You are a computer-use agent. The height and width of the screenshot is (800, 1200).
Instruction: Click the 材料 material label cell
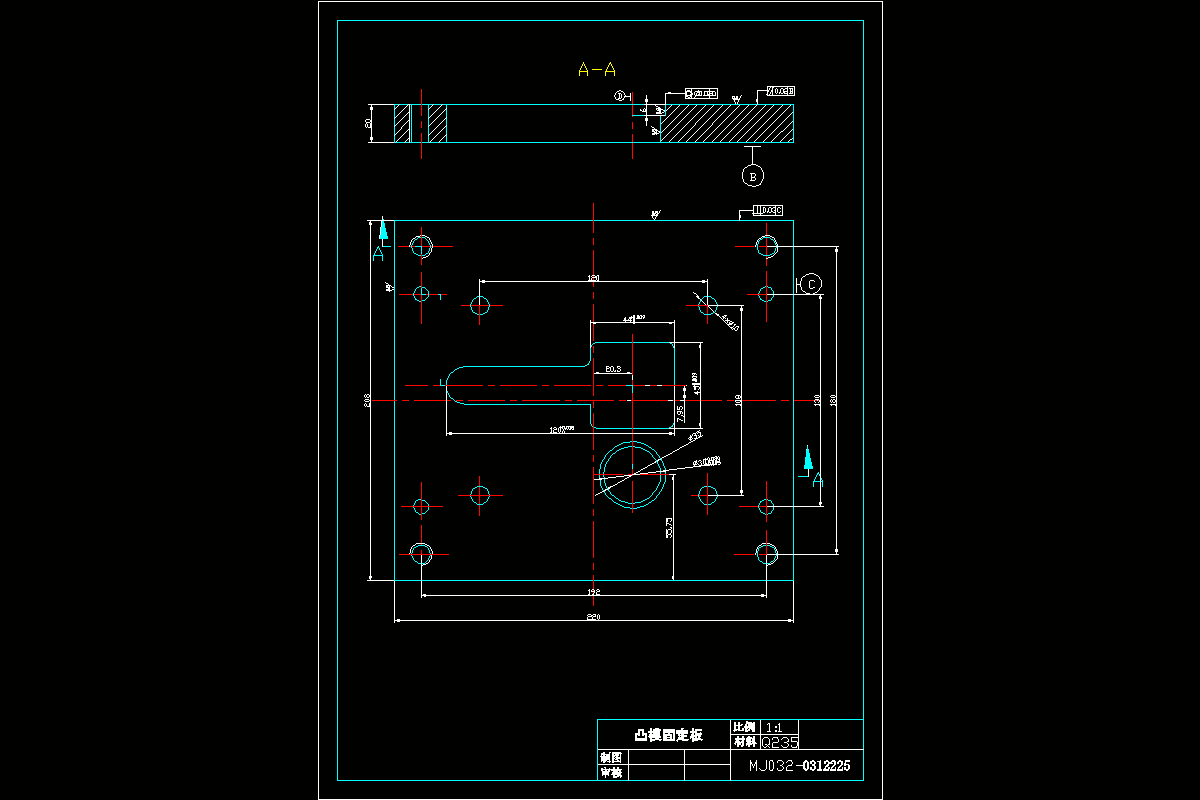pyautogui.click(x=744, y=742)
